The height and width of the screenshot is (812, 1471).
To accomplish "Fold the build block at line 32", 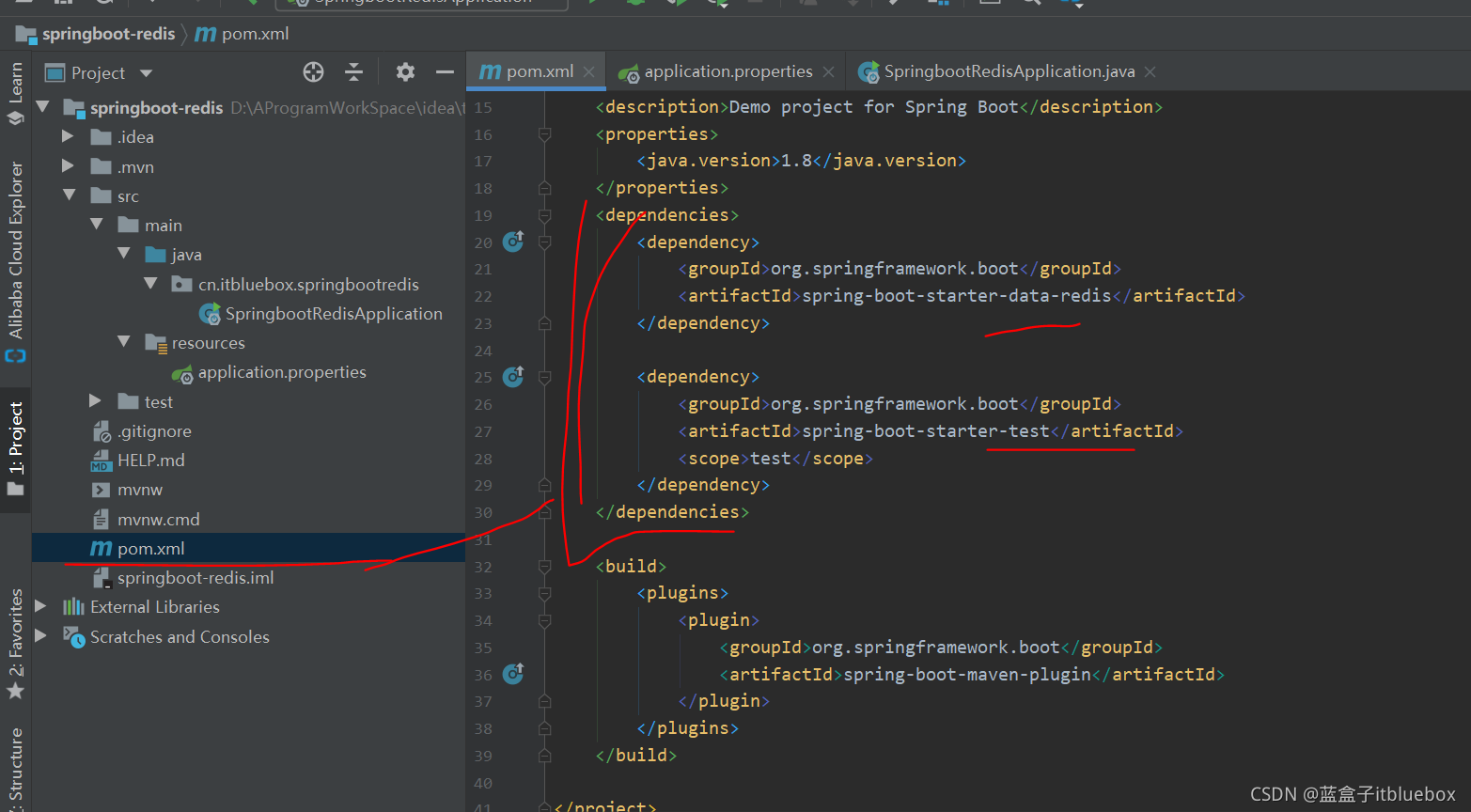I will (x=544, y=567).
